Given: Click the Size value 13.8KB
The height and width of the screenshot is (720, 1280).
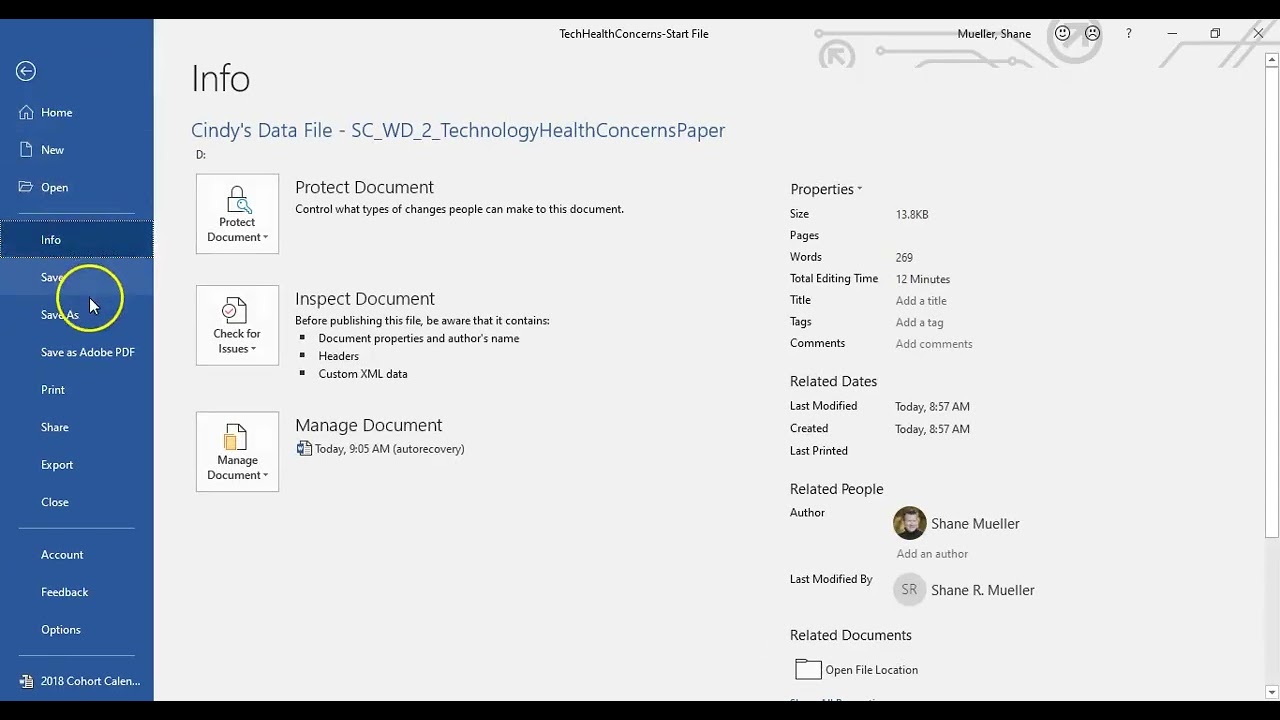Looking at the screenshot, I should 912,215.
